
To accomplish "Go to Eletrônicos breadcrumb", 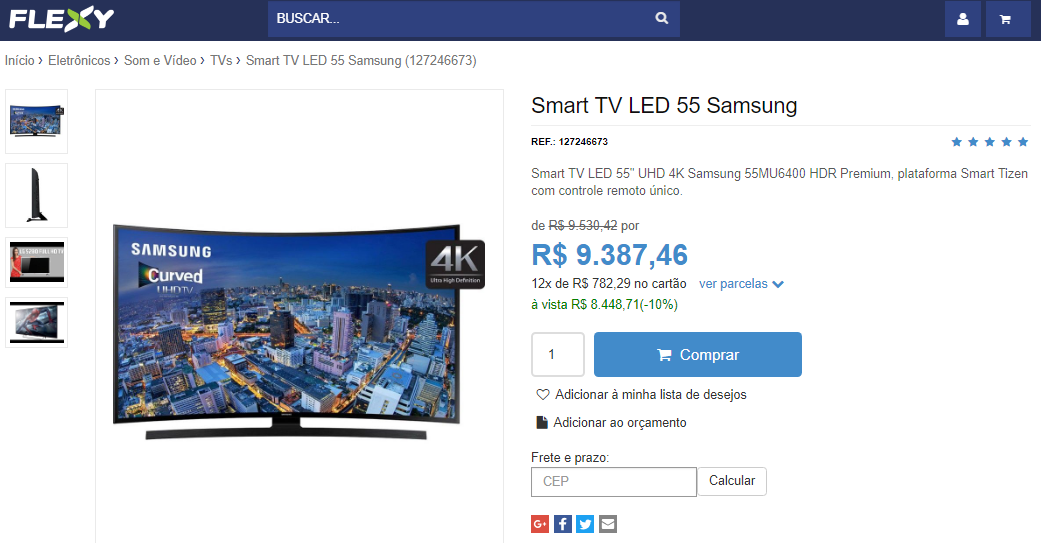I will pos(79,60).
